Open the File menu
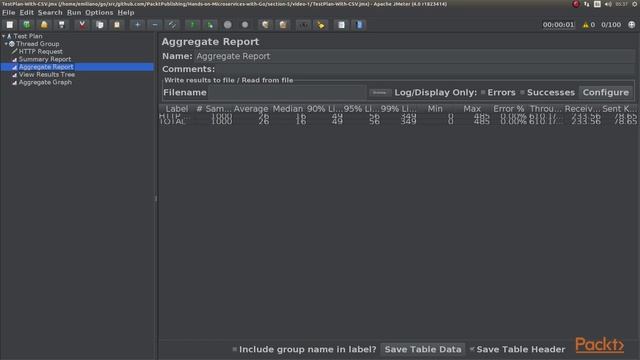The width and height of the screenshot is (640, 360). pos(9,13)
